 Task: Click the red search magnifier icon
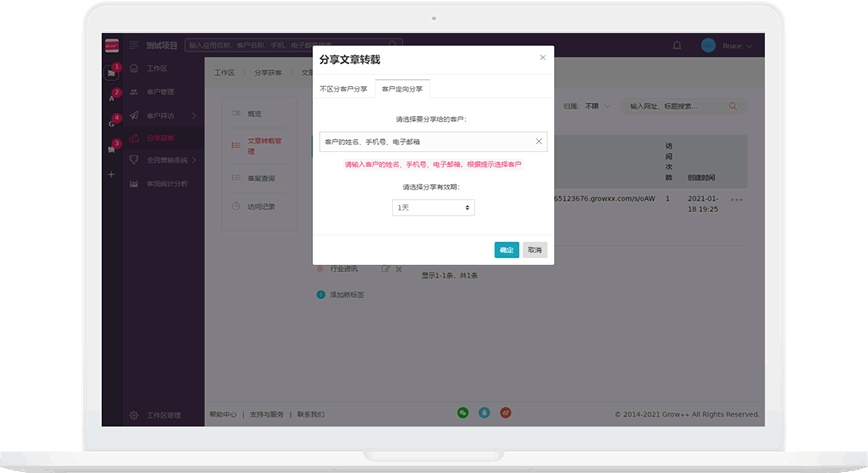tap(733, 106)
